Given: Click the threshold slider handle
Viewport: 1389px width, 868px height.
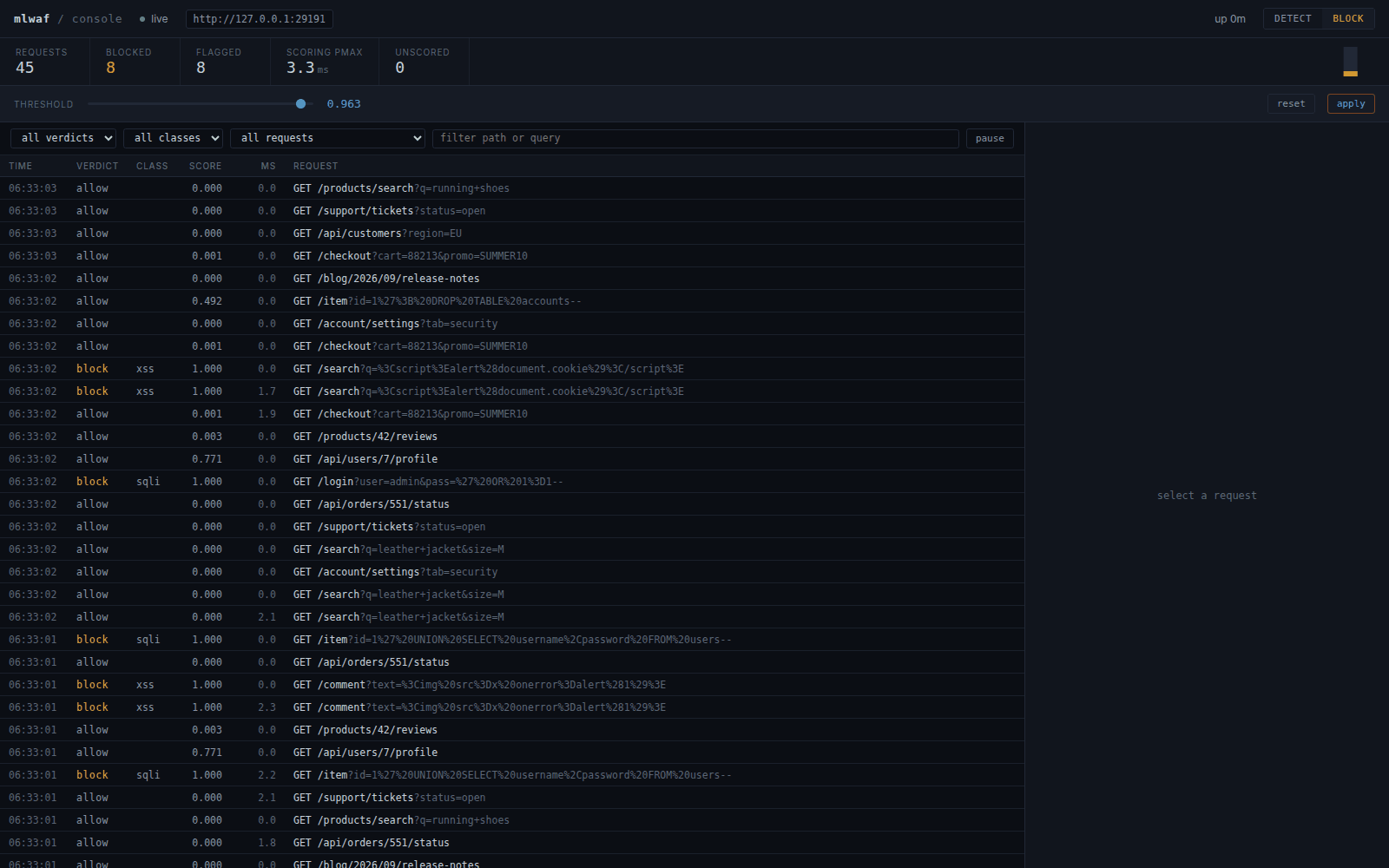Looking at the screenshot, I should point(300,104).
